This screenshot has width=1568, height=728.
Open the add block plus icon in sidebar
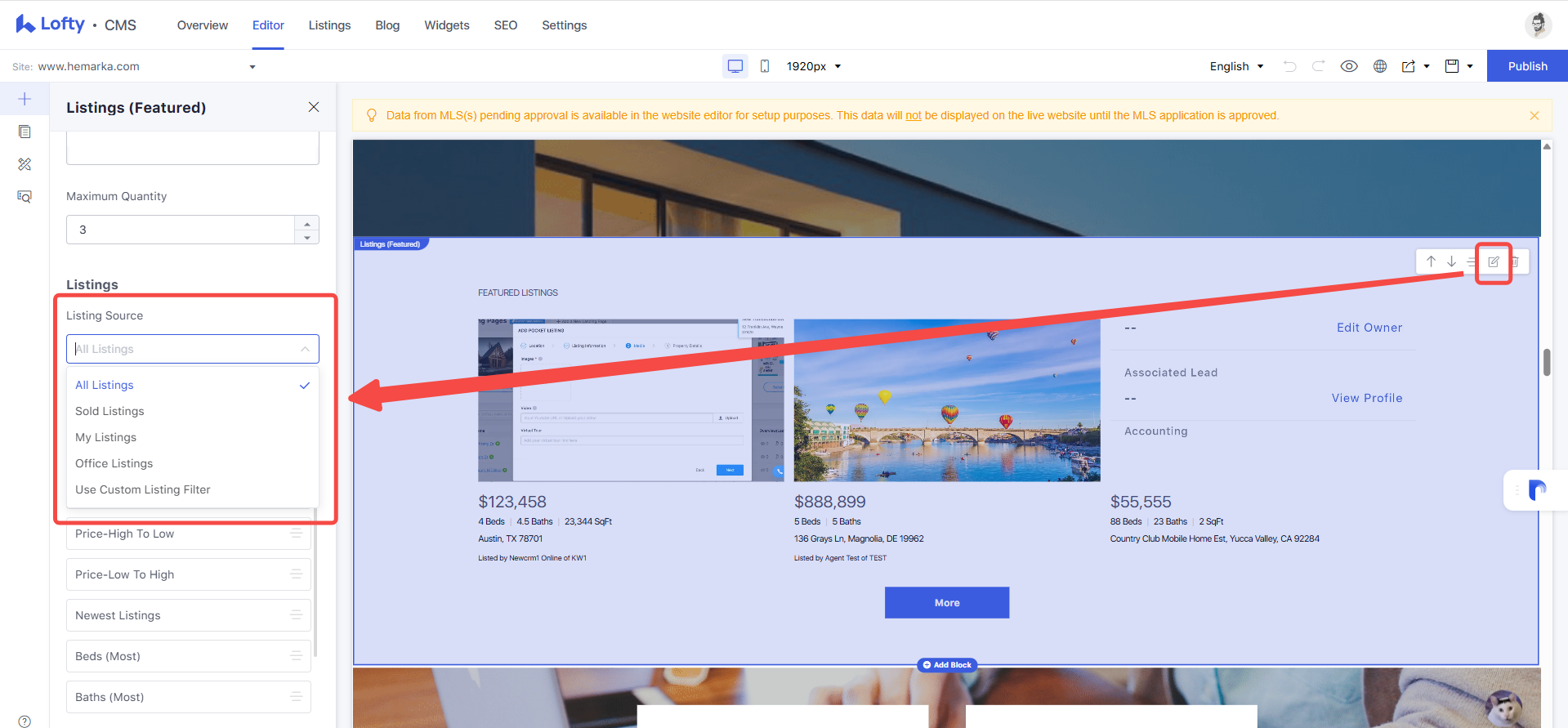click(x=25, y=99)
